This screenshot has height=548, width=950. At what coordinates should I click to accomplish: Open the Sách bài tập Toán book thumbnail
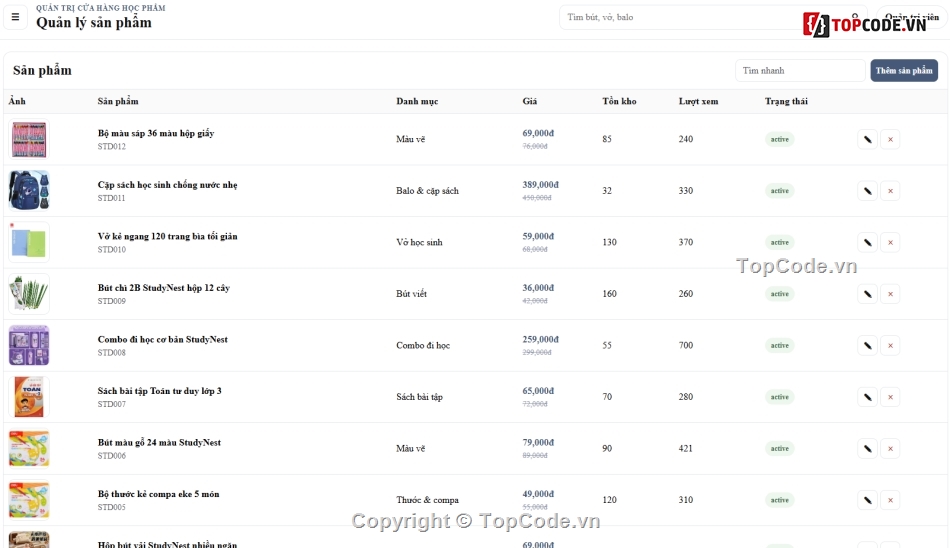click(29, 396)
